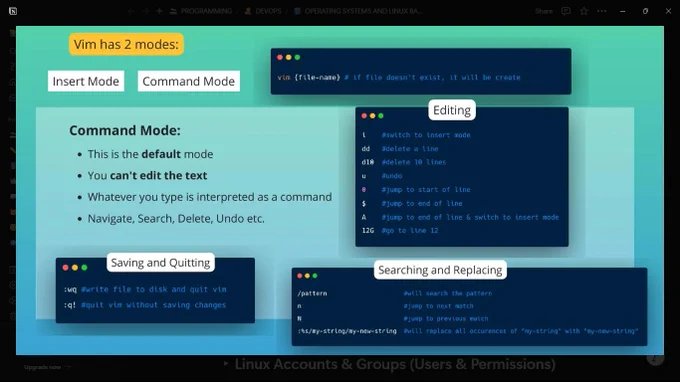Click the ':wq' write and quit line

(x=145, y=289)
